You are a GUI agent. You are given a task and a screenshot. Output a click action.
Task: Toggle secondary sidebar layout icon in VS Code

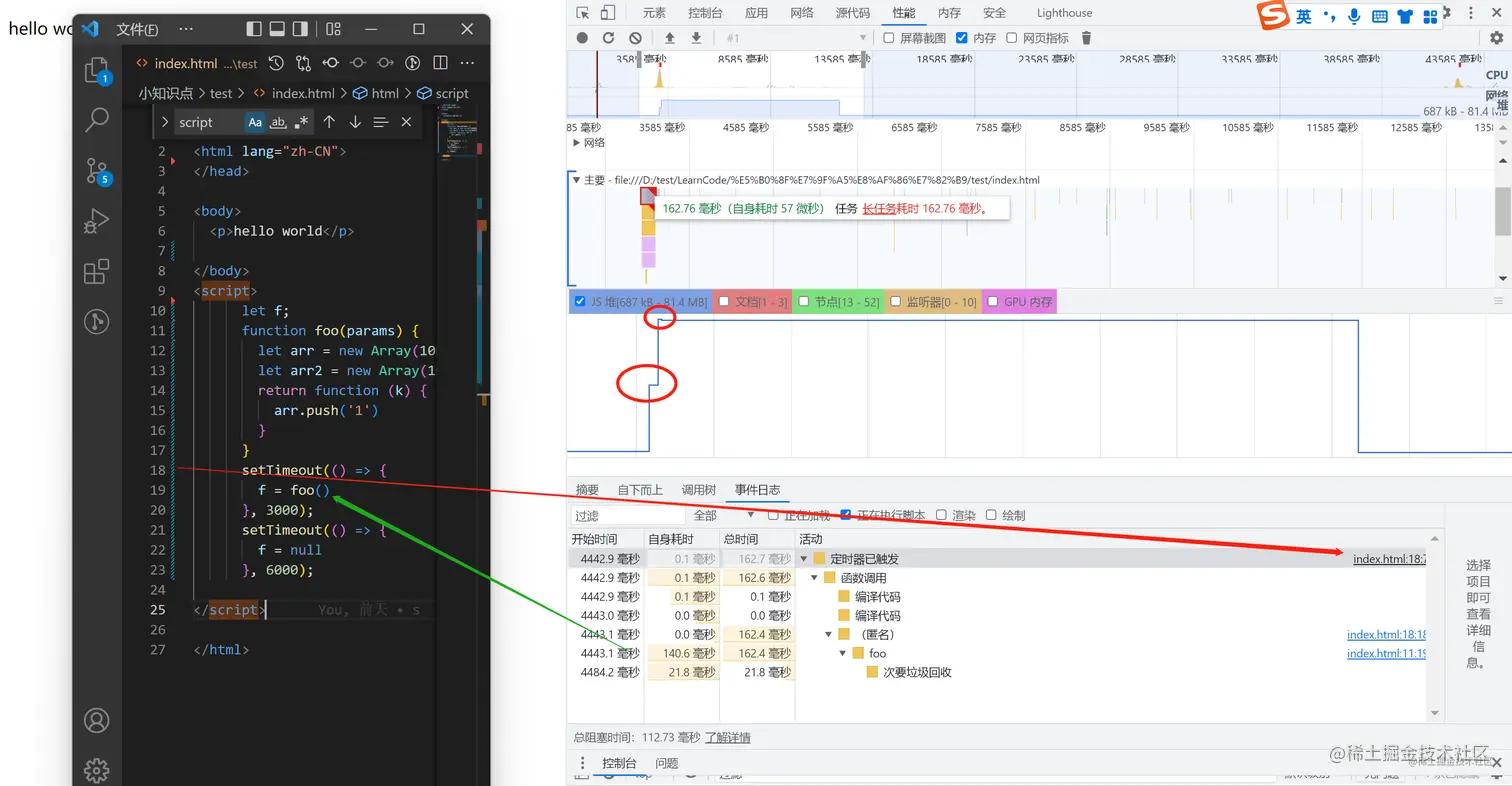[301, 29]
